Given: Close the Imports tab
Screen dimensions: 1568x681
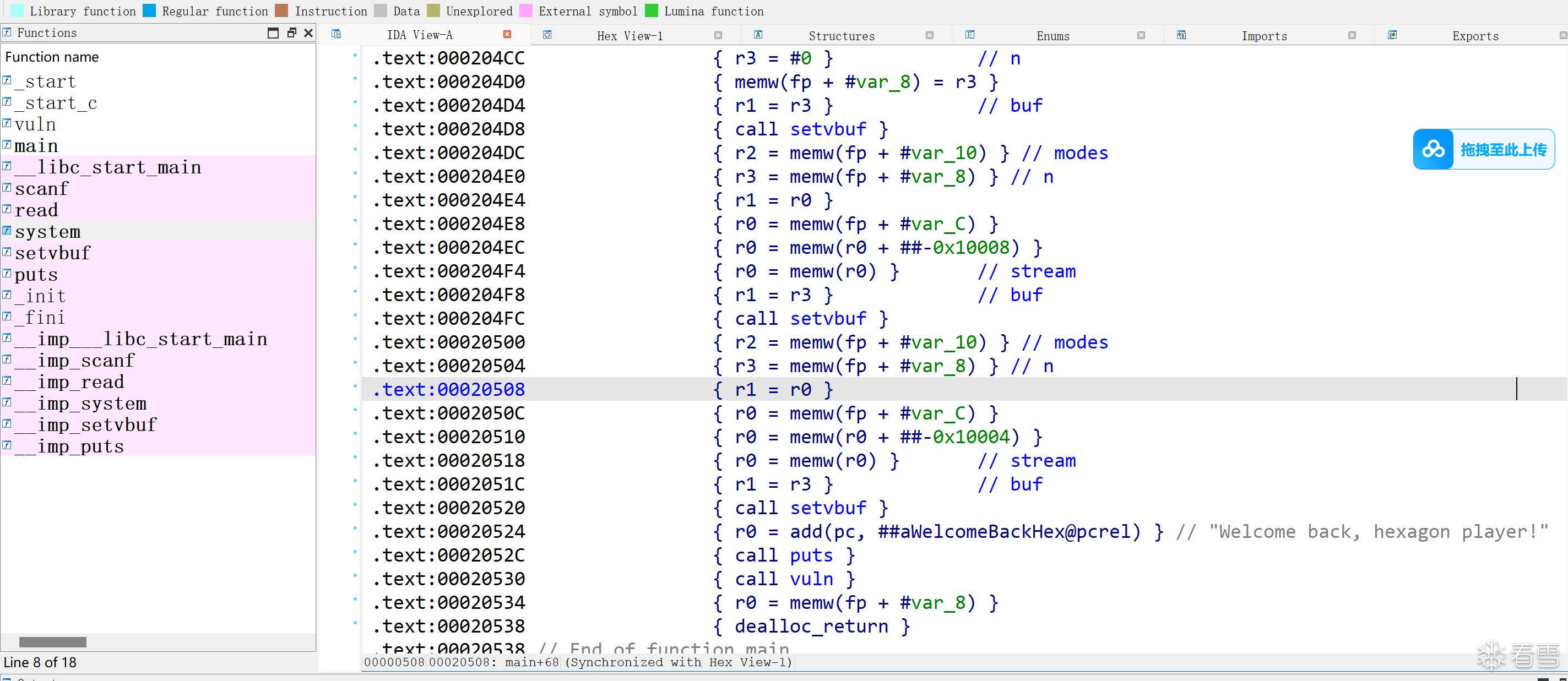Looking at the screenshot, I should (x=1352, y=35).
